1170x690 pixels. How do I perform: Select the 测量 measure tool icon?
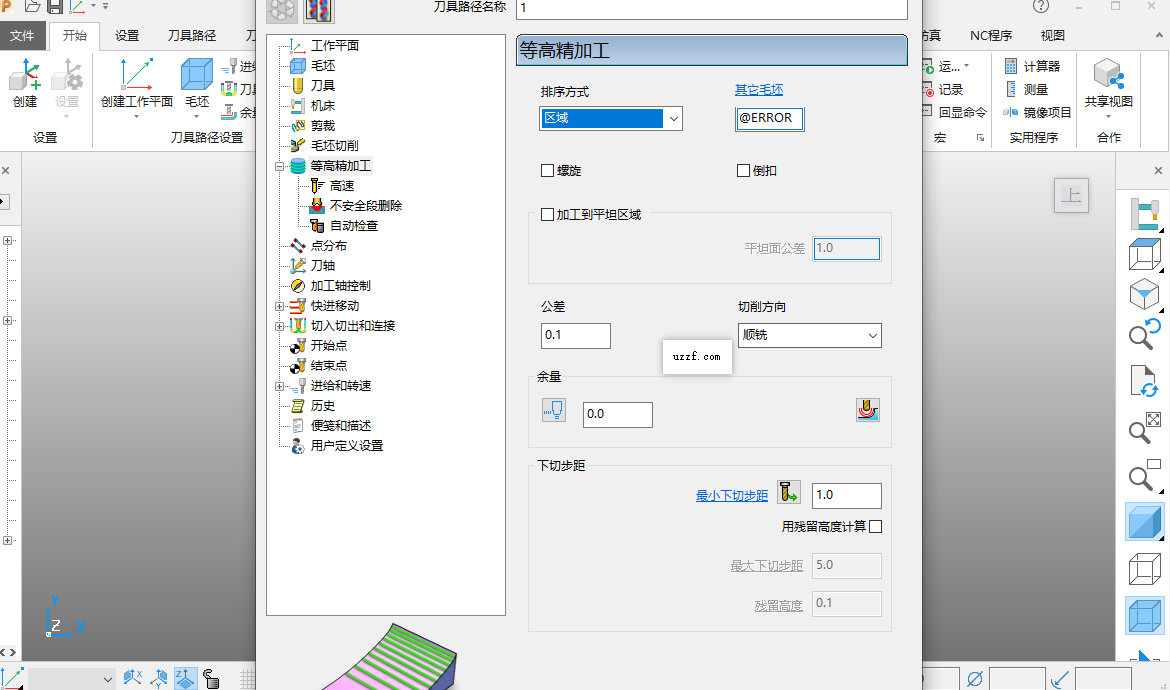click(x=1010, y=88)
